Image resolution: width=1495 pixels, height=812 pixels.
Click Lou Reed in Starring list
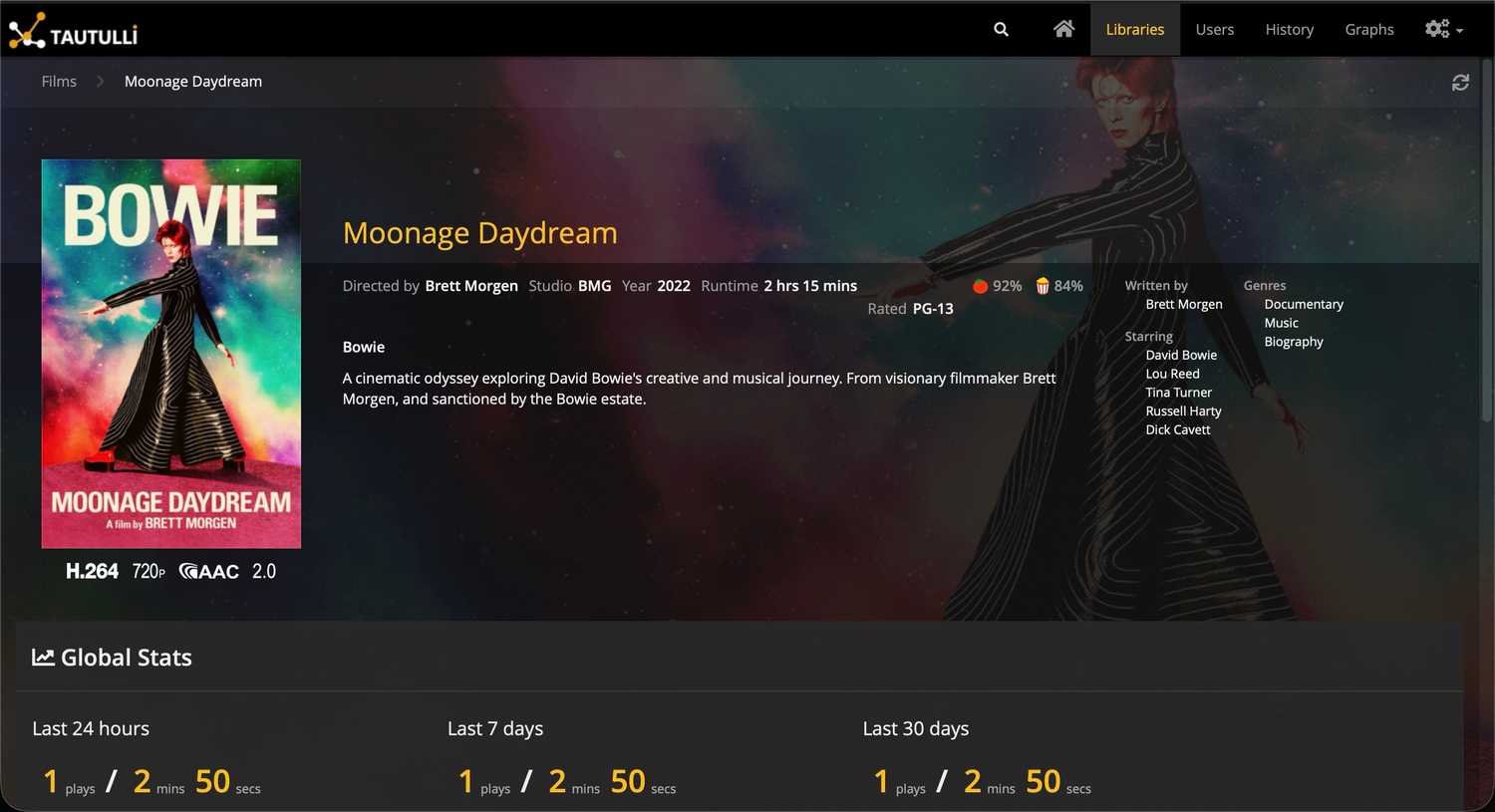pyautogui.click(x=1172, y=374)
